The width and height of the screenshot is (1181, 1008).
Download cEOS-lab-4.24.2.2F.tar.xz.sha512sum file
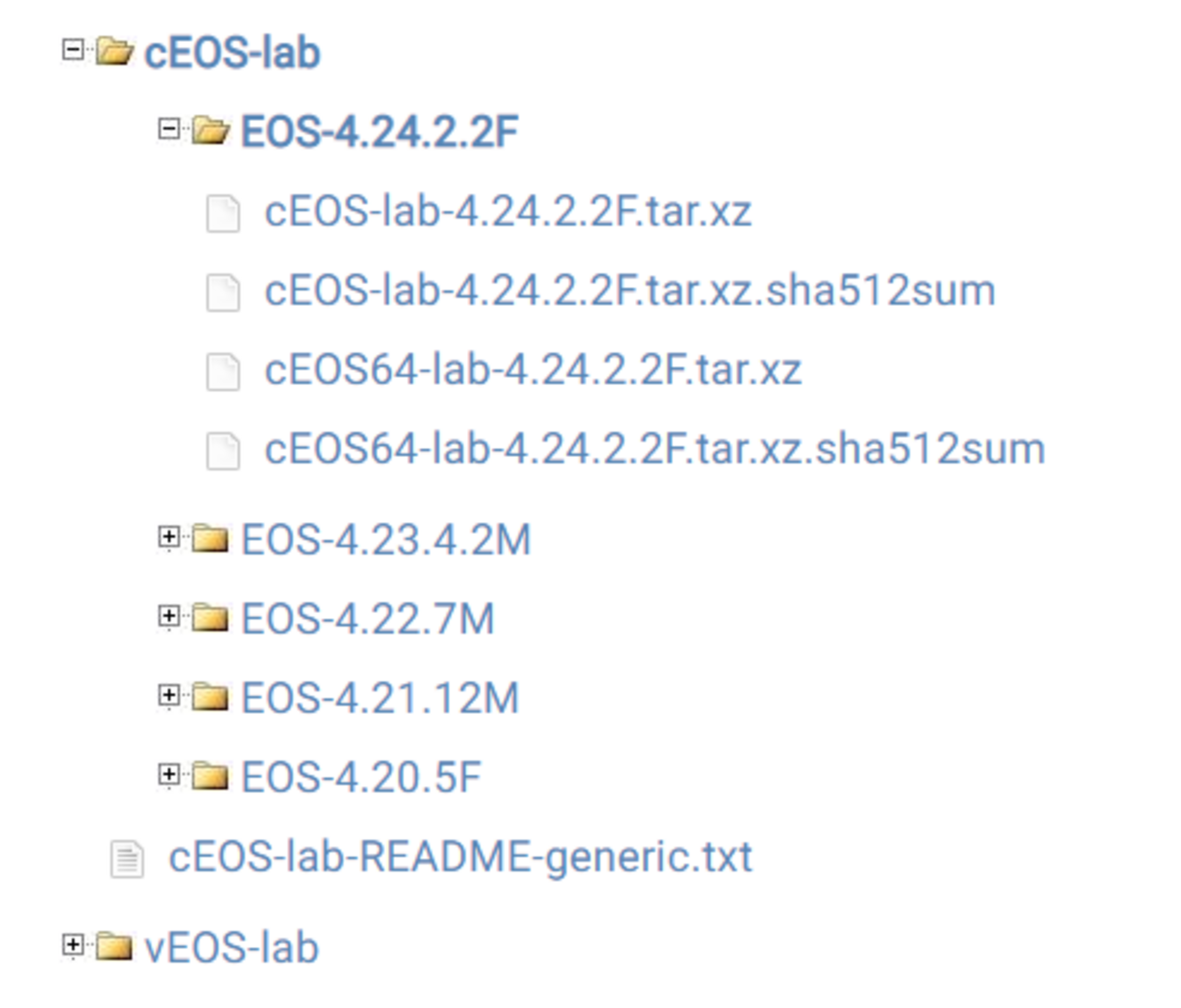[x=630, y=291]
